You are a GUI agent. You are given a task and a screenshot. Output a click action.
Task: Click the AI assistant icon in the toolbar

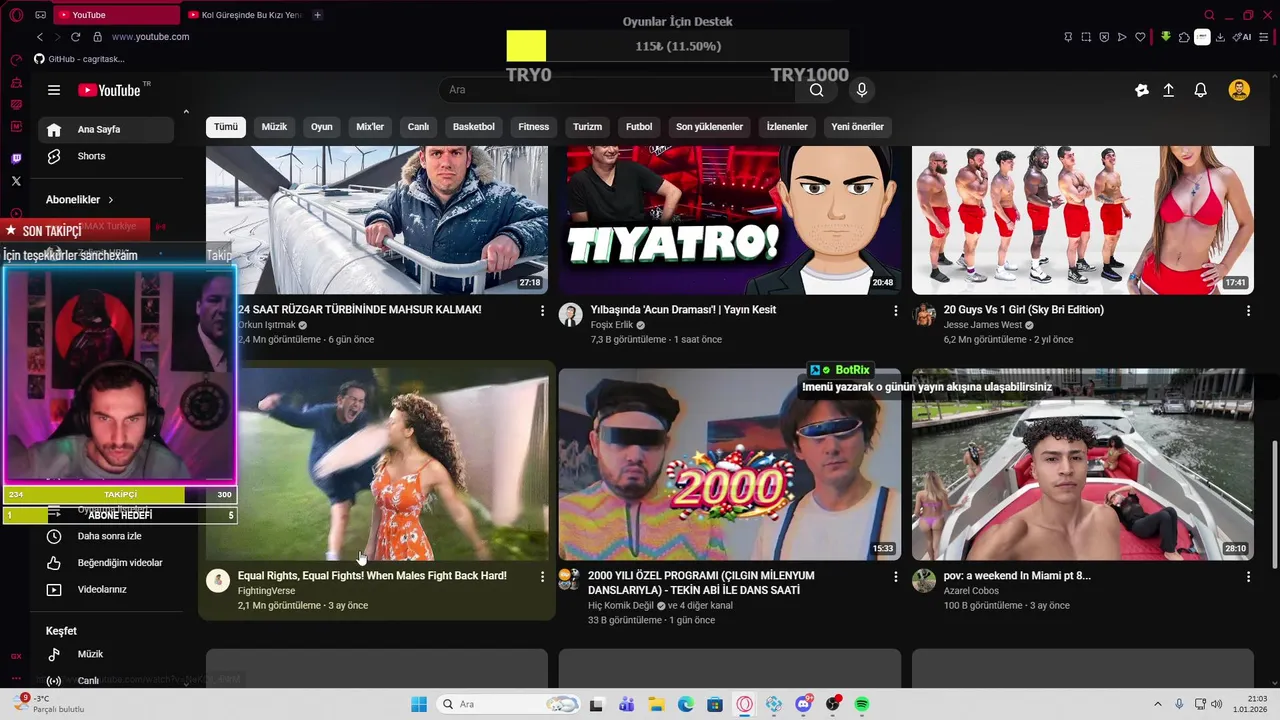click(x=1242, y=37)
